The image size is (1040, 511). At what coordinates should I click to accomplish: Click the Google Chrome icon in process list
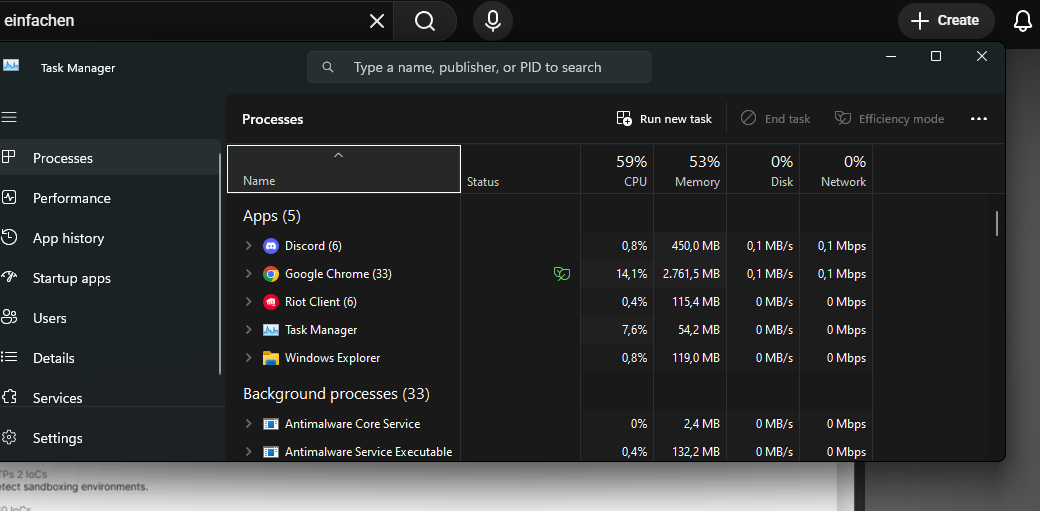point(270,274)
